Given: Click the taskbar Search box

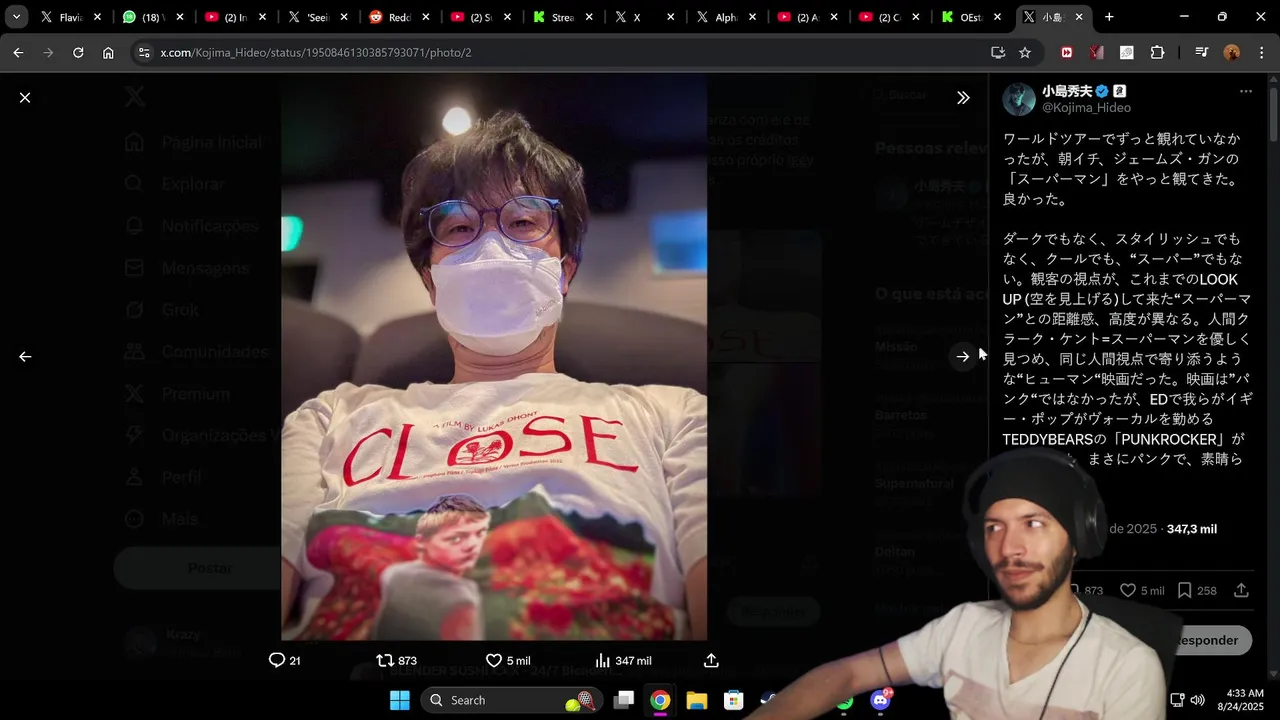Looking at the screenshot, I should (x=512, y=700).
